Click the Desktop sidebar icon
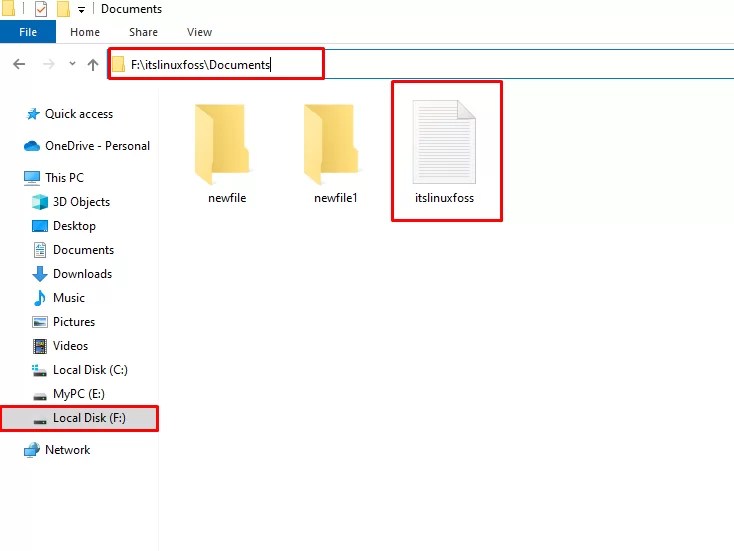Image resolution: width=734 pixels, height=551 pixels. tap(40, 226)
